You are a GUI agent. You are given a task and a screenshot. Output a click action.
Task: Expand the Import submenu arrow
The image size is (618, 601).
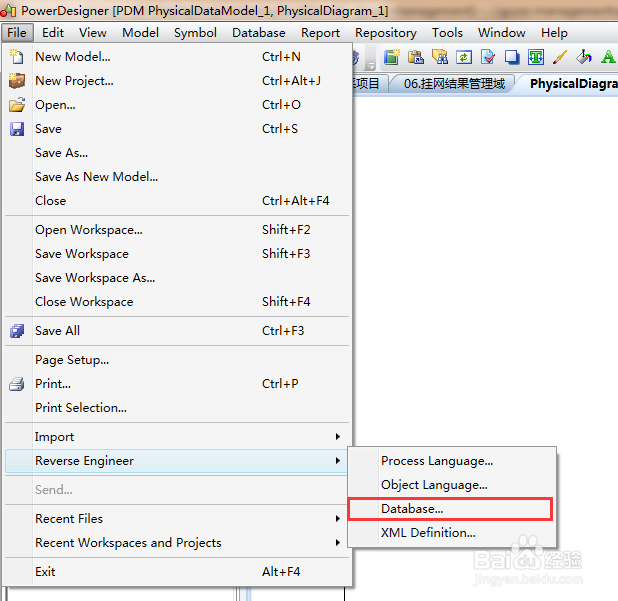click(x=338, y=437)
